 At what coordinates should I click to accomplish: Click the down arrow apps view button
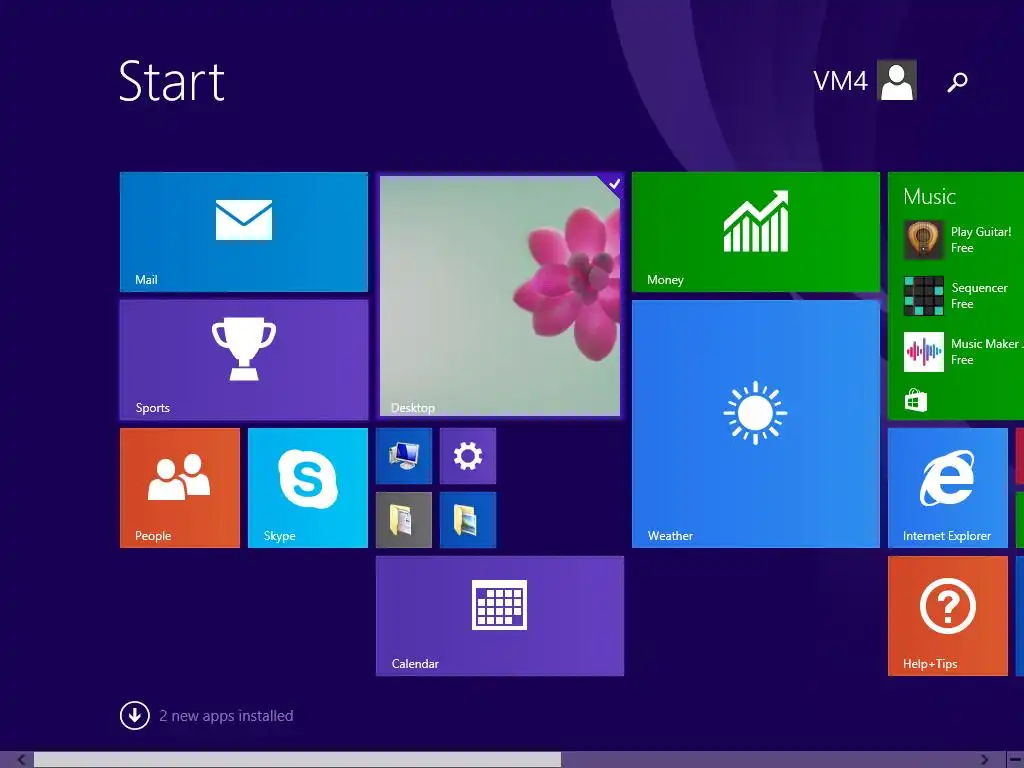[135, 716]
